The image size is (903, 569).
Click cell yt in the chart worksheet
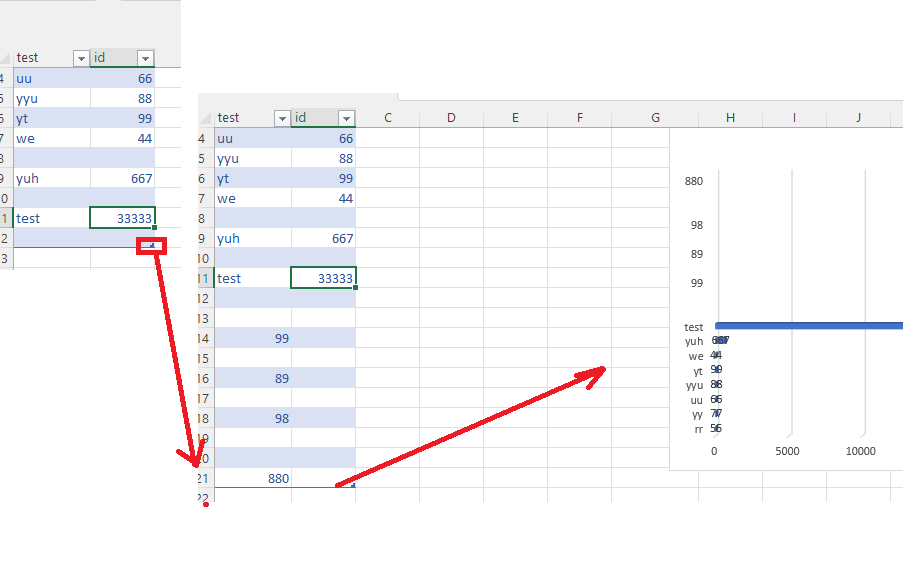click(253, 179)
